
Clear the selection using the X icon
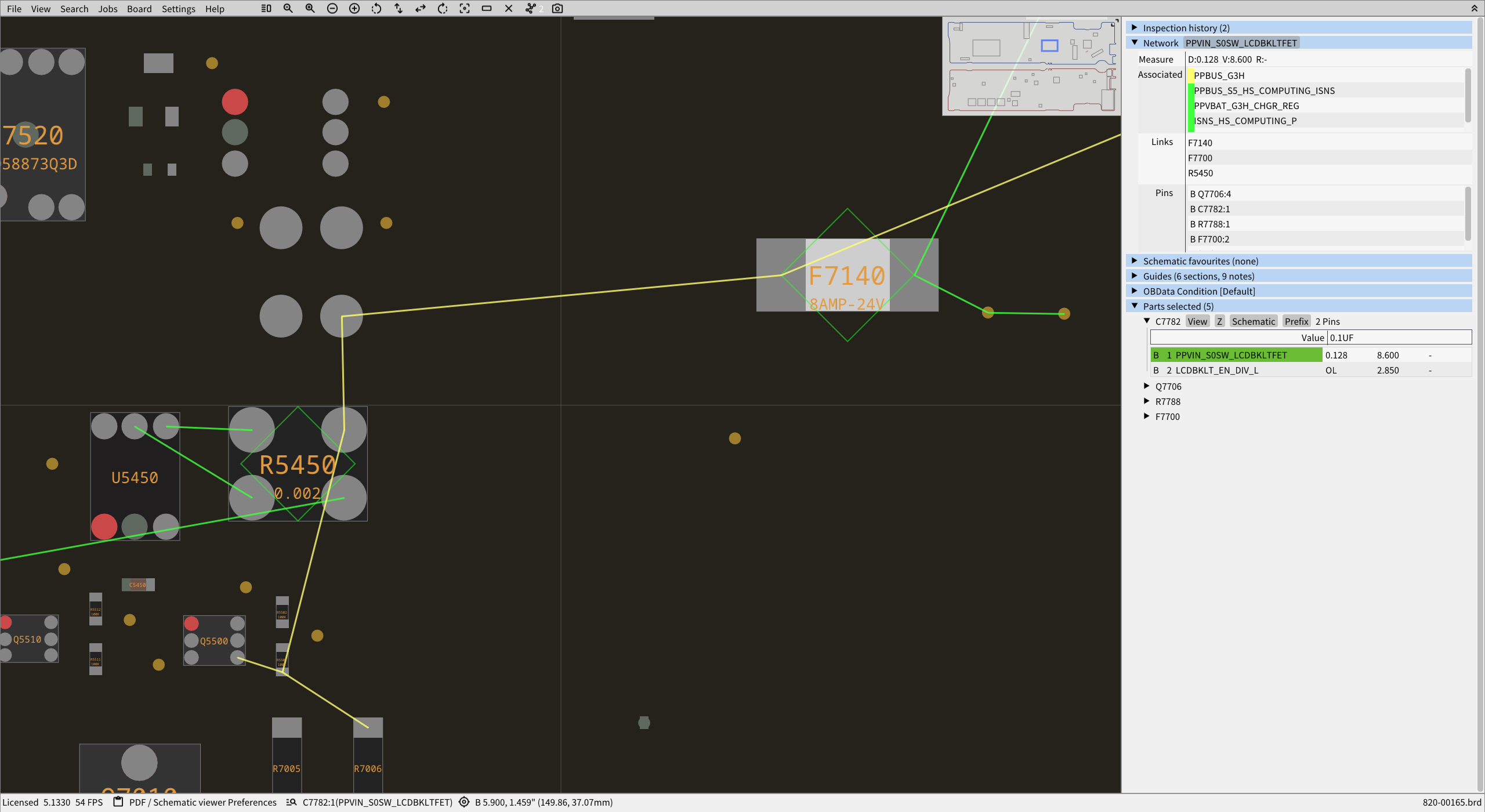(509, 8)
